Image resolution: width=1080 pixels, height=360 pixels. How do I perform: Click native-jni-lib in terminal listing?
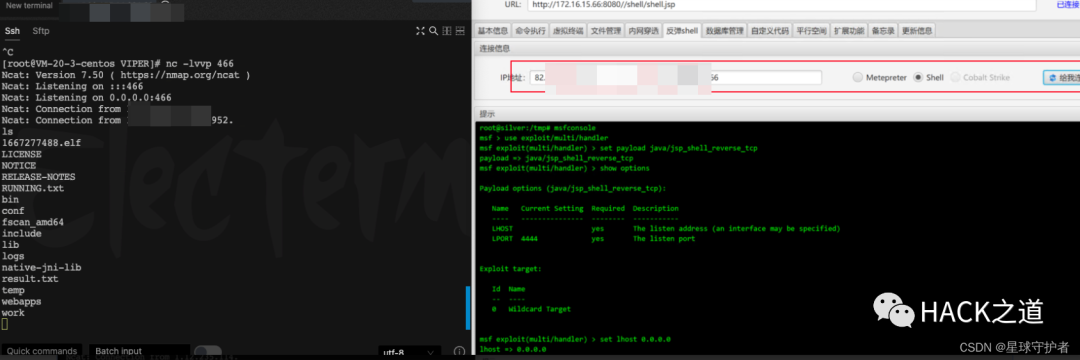tap(41, 268)
